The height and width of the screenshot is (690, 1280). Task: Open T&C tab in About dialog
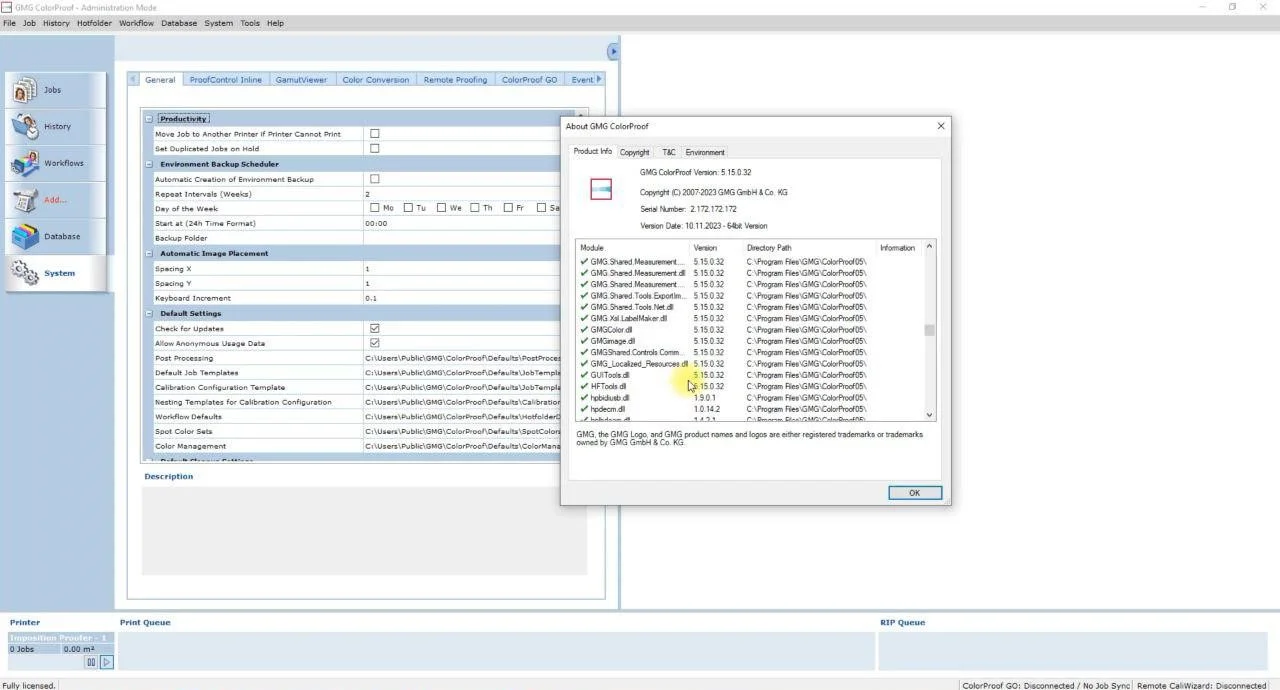[x=668, y=152]
